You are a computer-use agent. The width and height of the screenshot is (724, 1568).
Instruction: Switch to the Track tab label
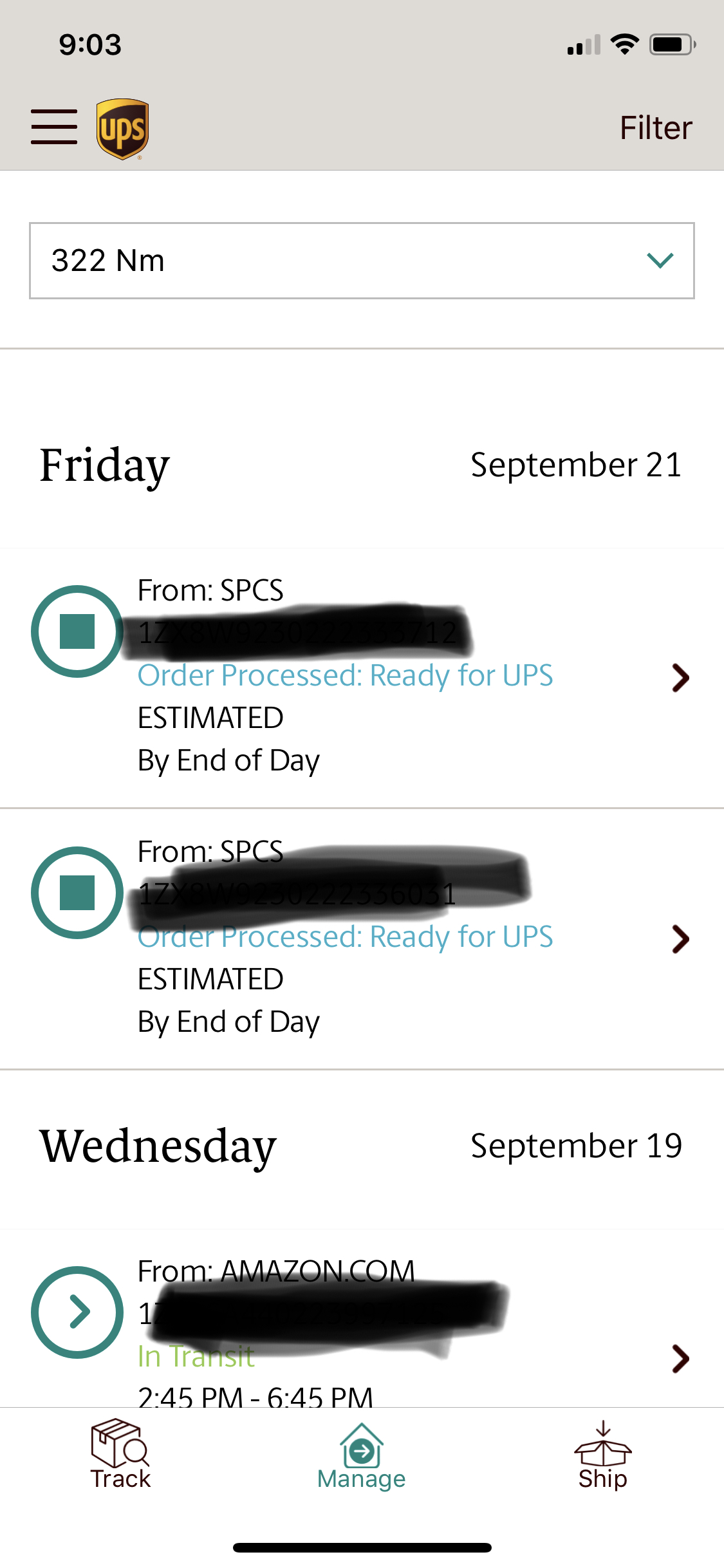coord(120,1479)
